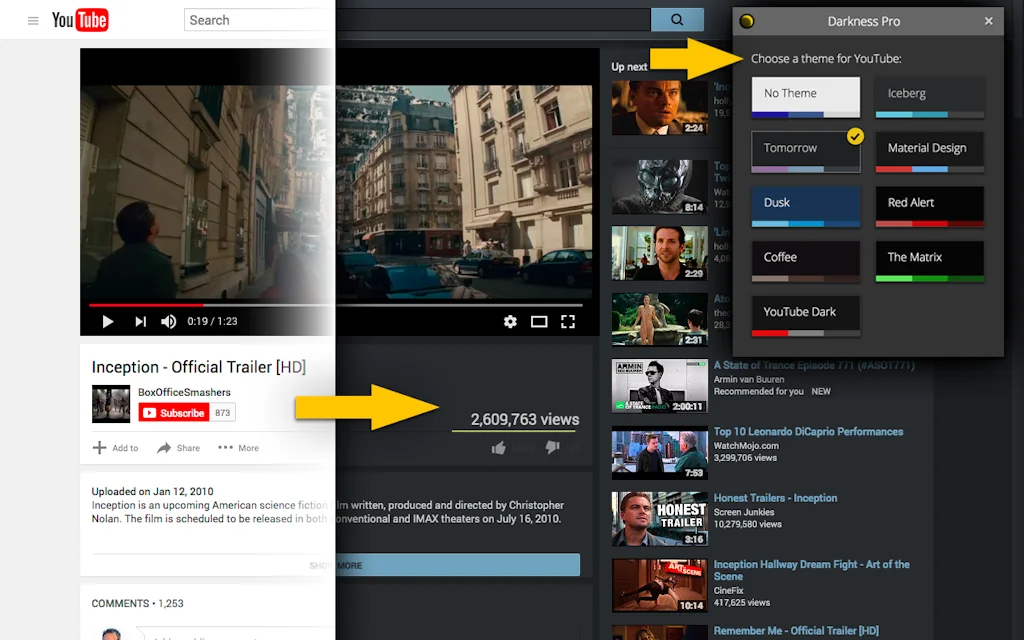Choose the Iceberg theme
The image size is (1024, 640).
click(929, 96)
